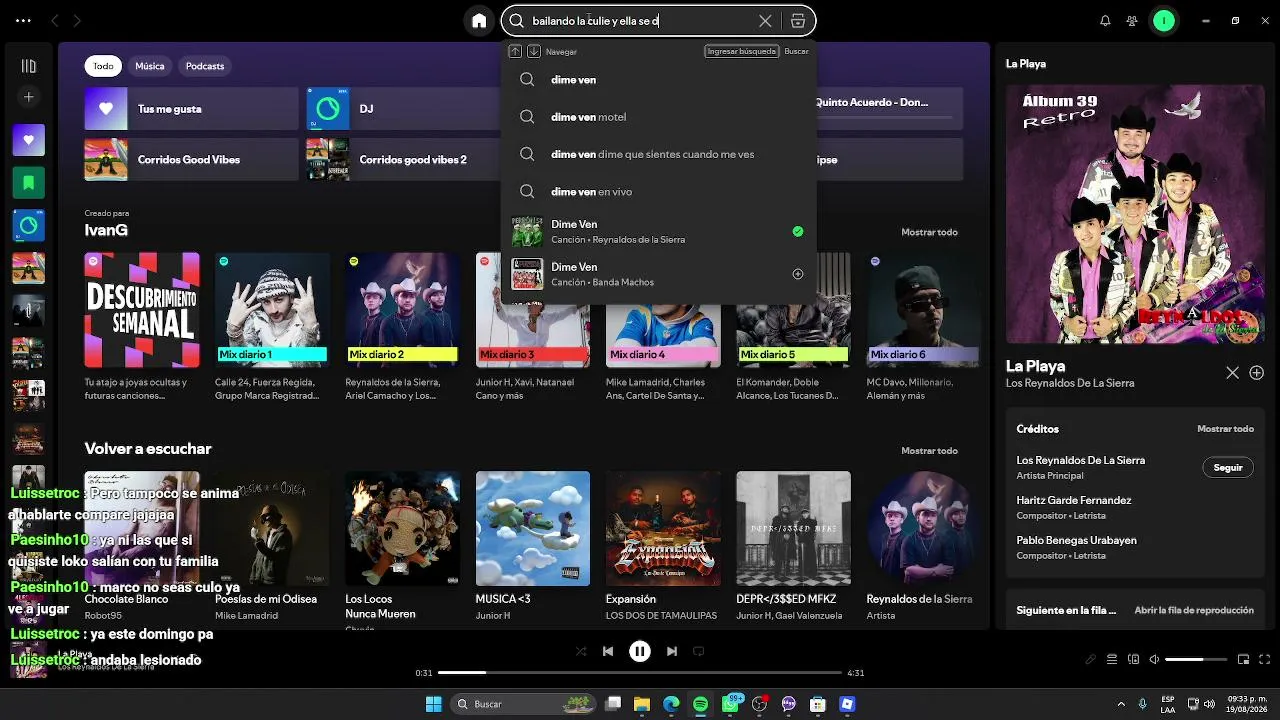Close the La Playa now-playing panel

coord(1232,373)
